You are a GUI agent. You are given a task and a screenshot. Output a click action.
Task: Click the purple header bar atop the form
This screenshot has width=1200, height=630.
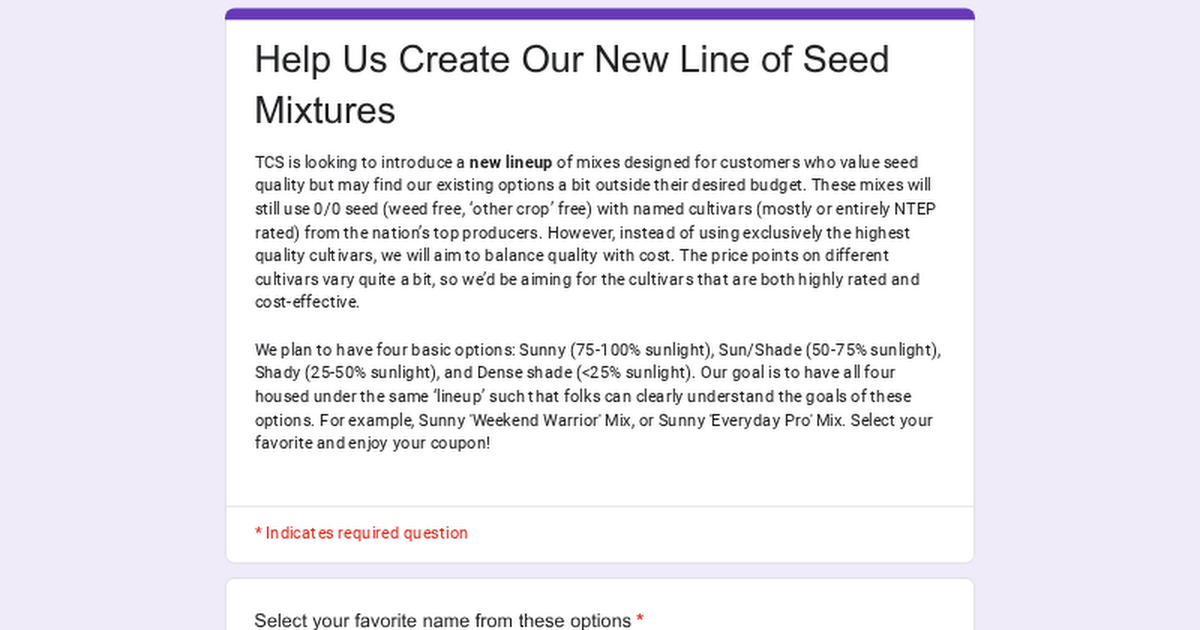coord(600,14)
